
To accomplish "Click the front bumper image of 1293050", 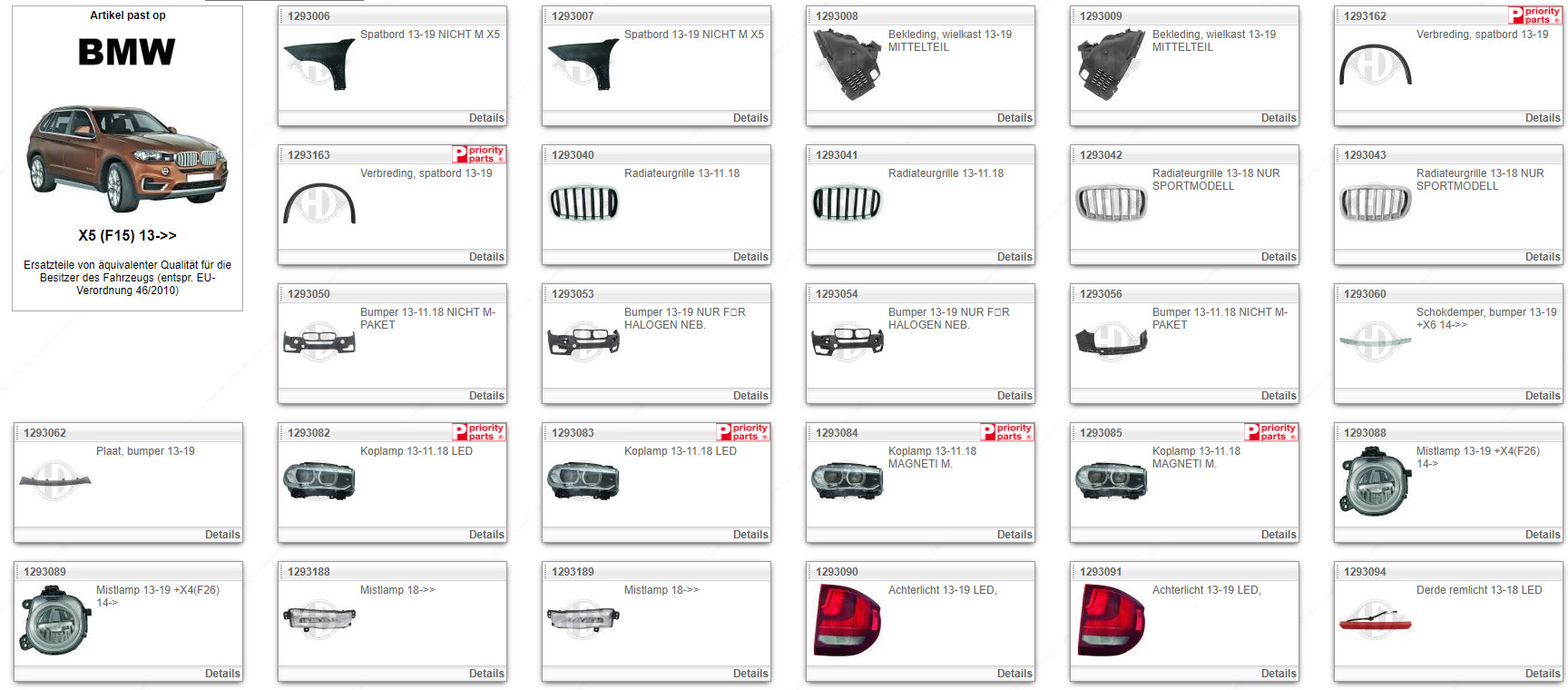I will click(x=319, y=341).
